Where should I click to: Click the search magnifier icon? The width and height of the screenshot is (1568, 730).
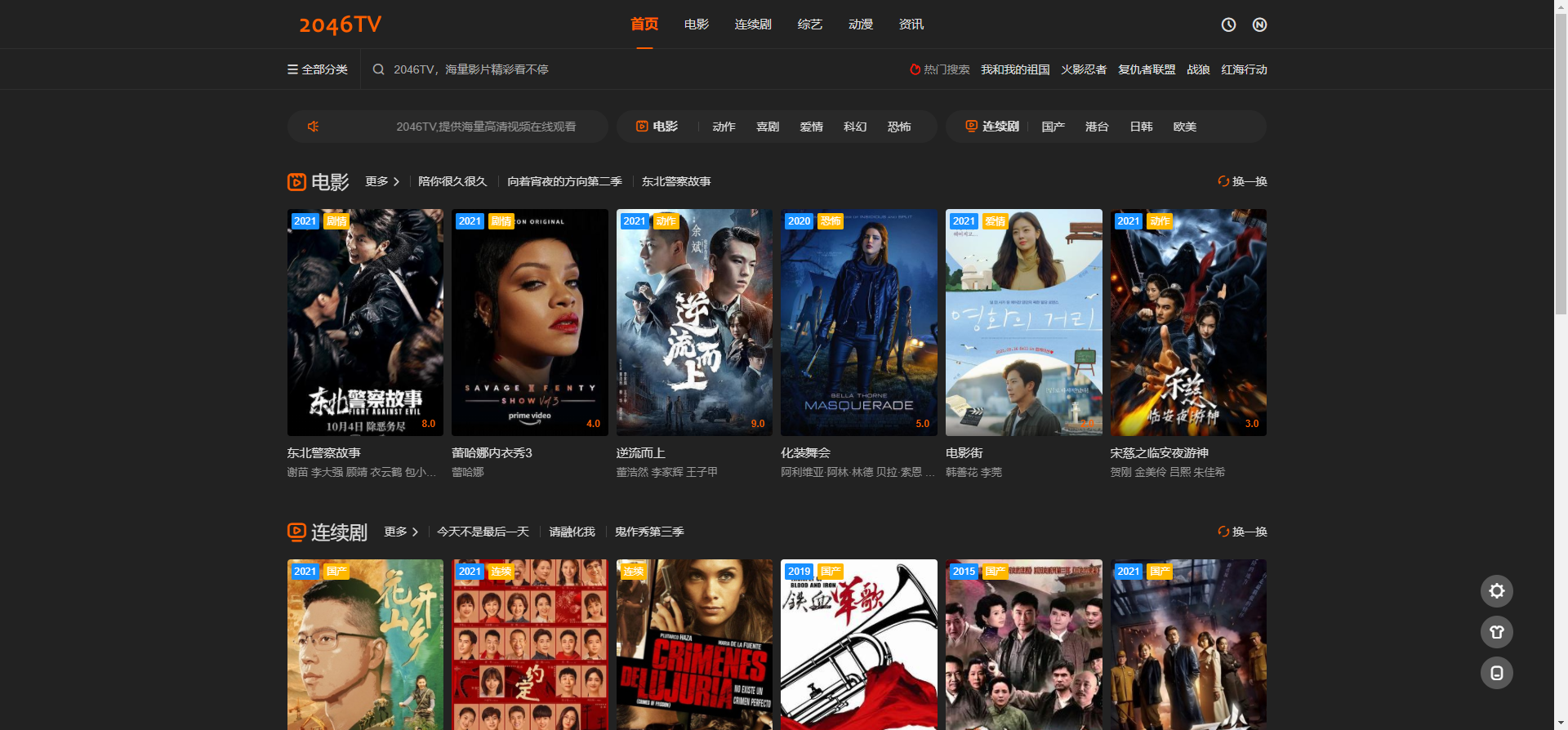379,69
